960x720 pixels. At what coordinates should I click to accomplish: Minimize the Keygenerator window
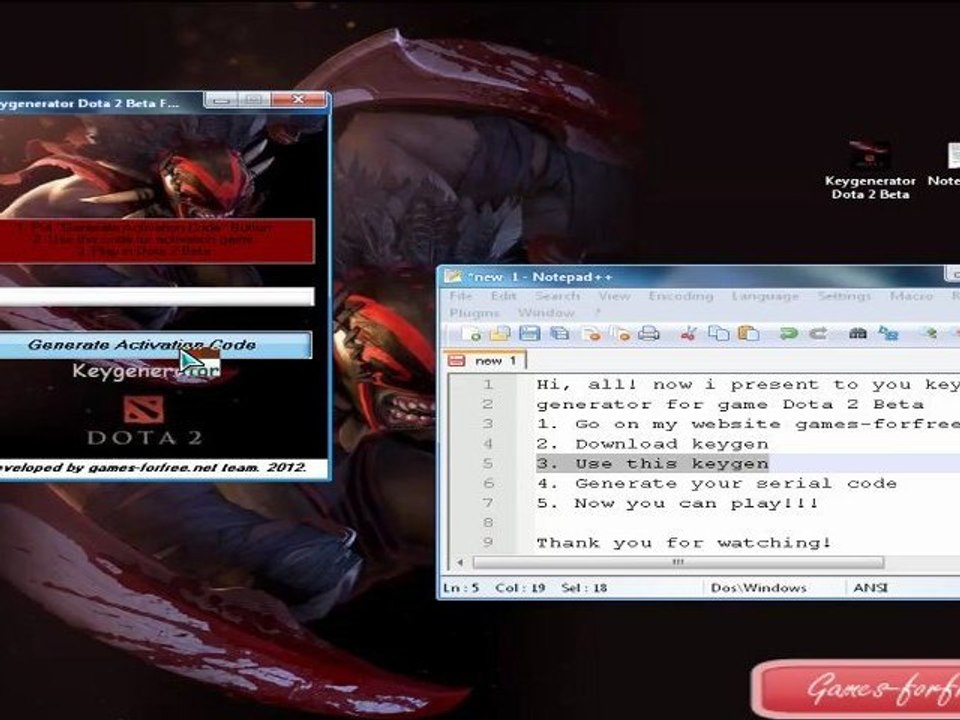(x=221, y=99)
